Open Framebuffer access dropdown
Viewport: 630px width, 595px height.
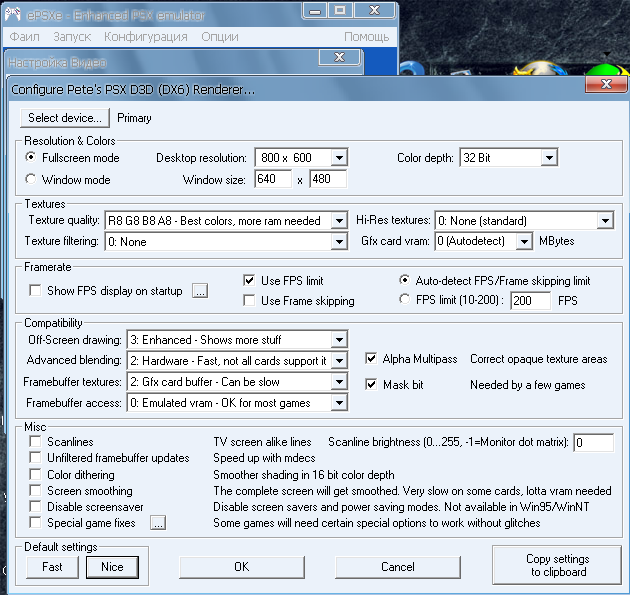(x=339, y=403)
